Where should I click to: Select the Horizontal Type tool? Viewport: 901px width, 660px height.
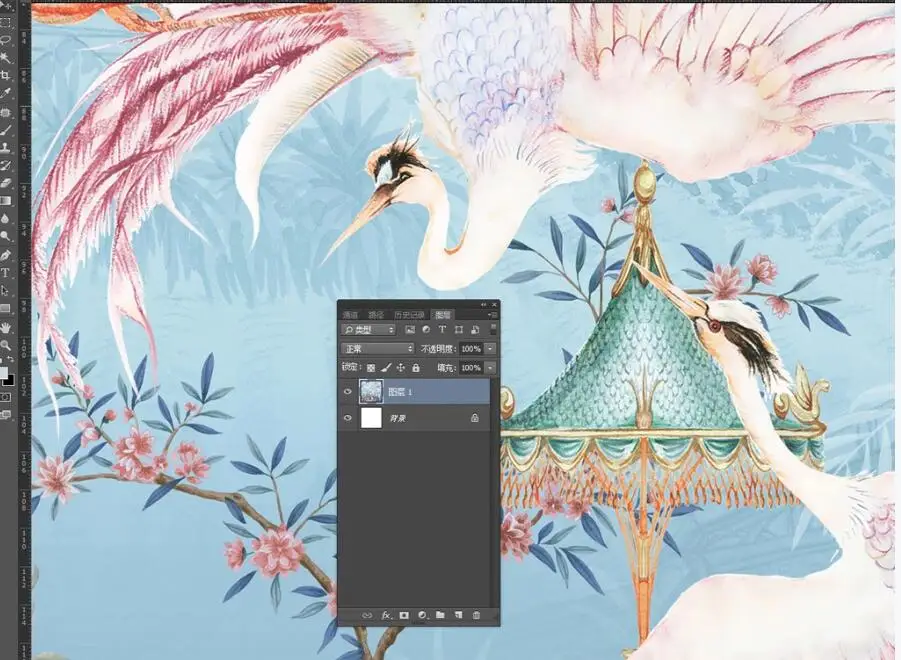[x=6, y=273]
